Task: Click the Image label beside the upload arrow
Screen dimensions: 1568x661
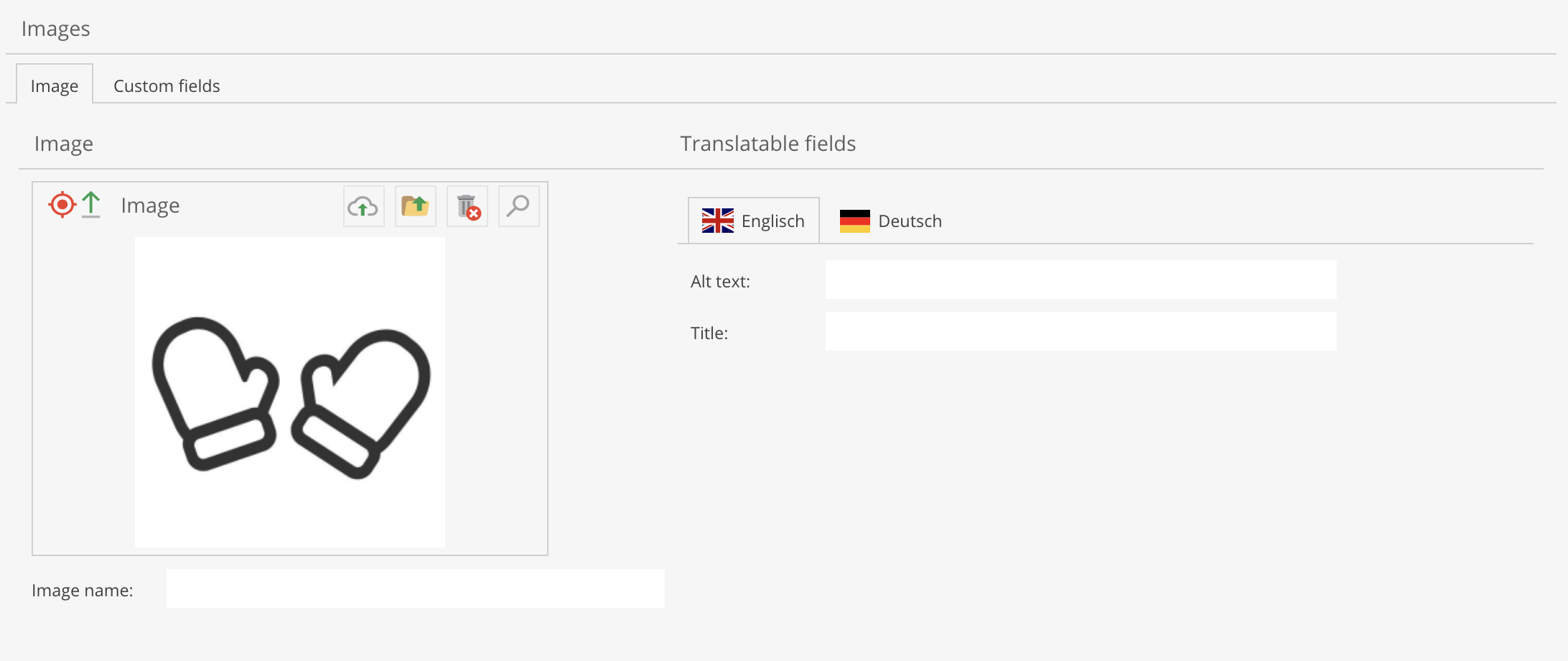Action: pos(150,205)
